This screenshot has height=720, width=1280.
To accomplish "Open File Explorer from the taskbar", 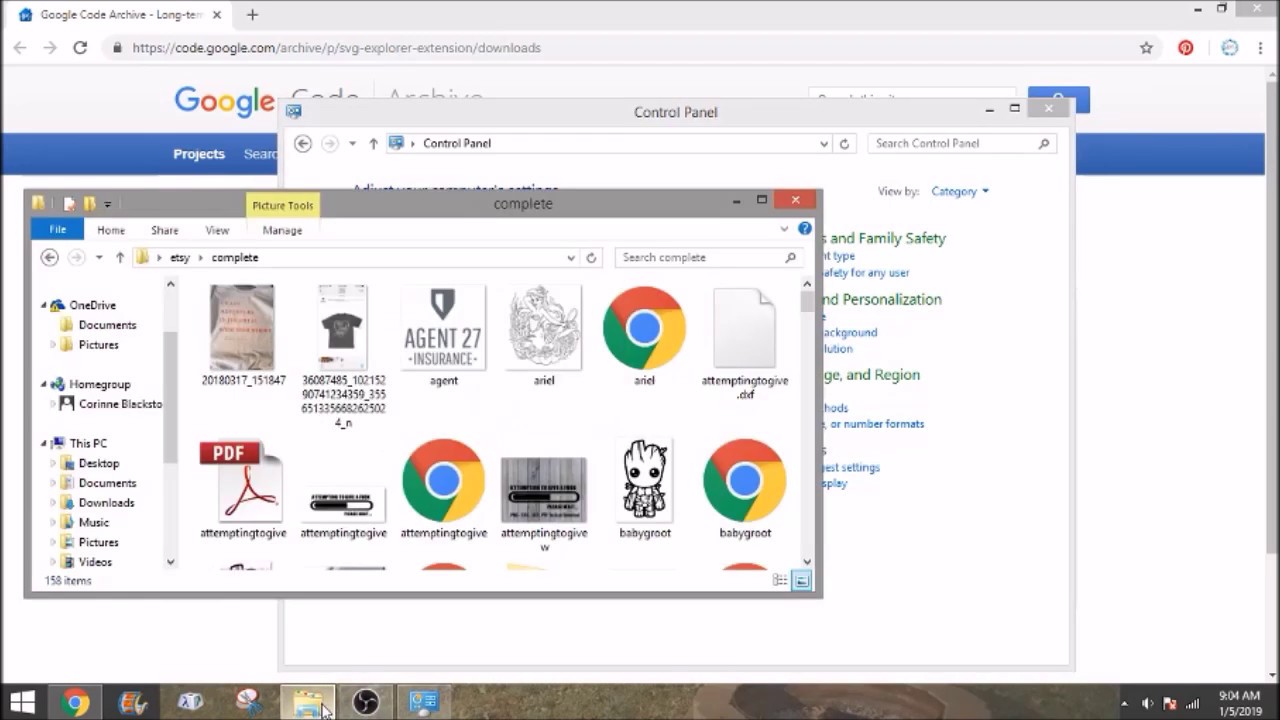I will tap(307, 702).
